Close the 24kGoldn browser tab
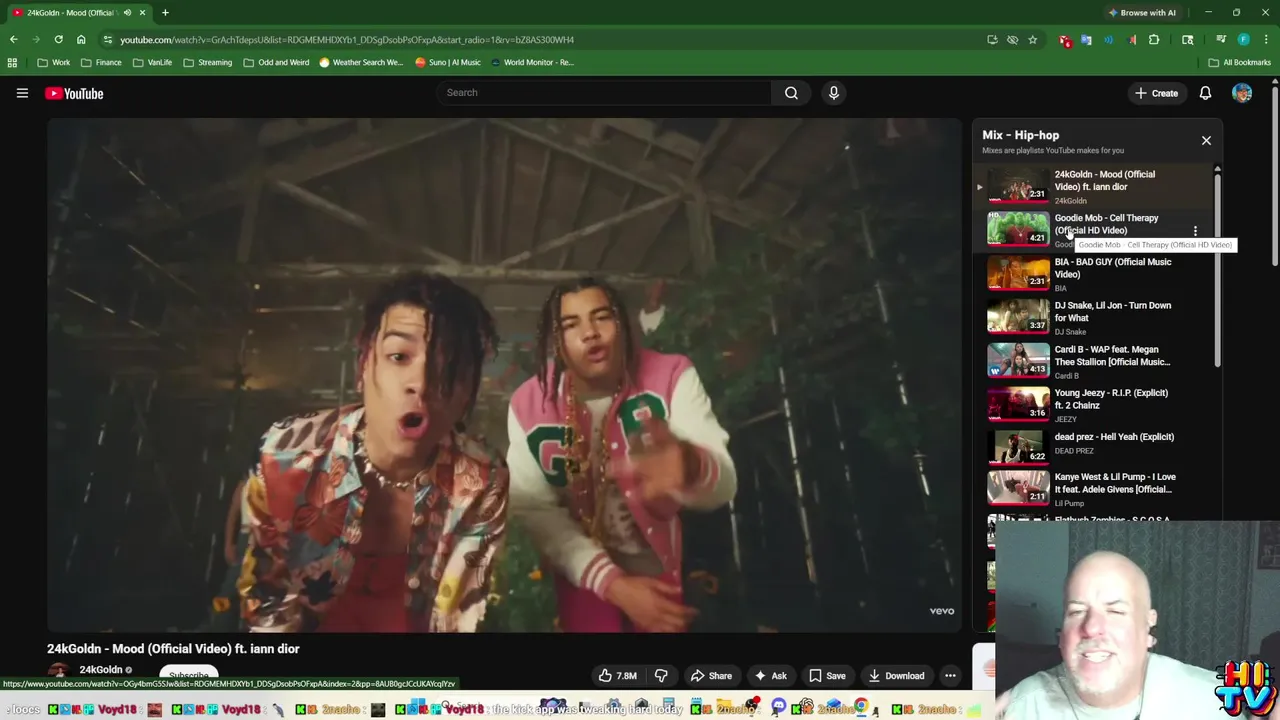The image size is (1280, 720). pos(142,13)
